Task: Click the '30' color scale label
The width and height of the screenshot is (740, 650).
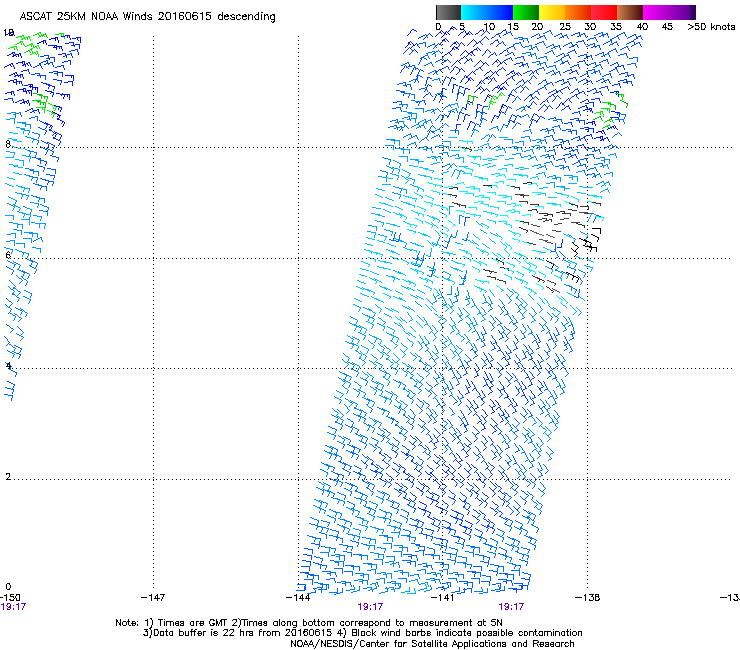Action: click(590, 27)
